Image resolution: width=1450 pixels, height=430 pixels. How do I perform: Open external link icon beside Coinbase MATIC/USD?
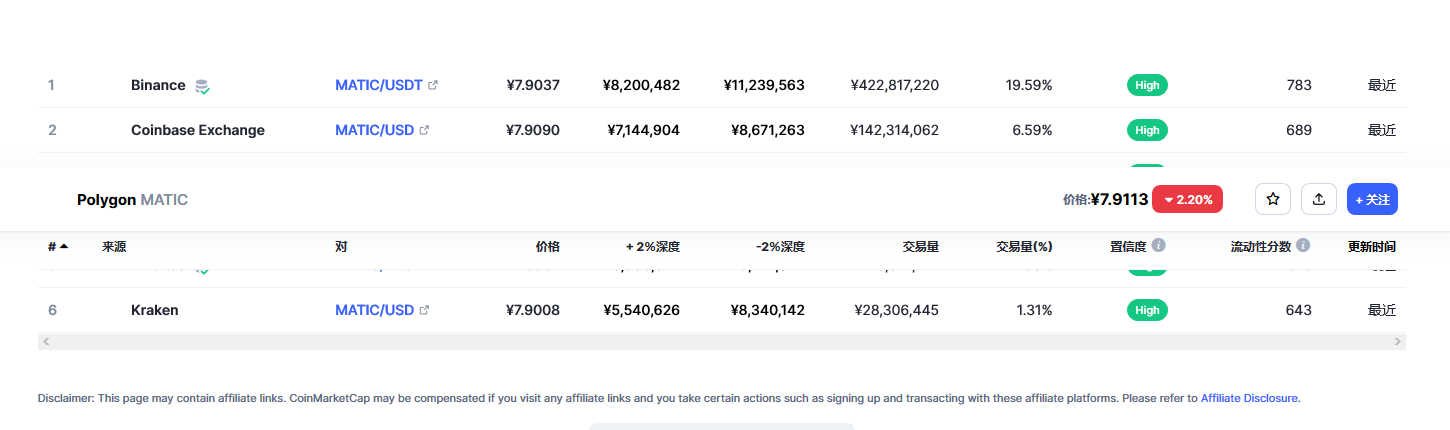click(424, 130)
